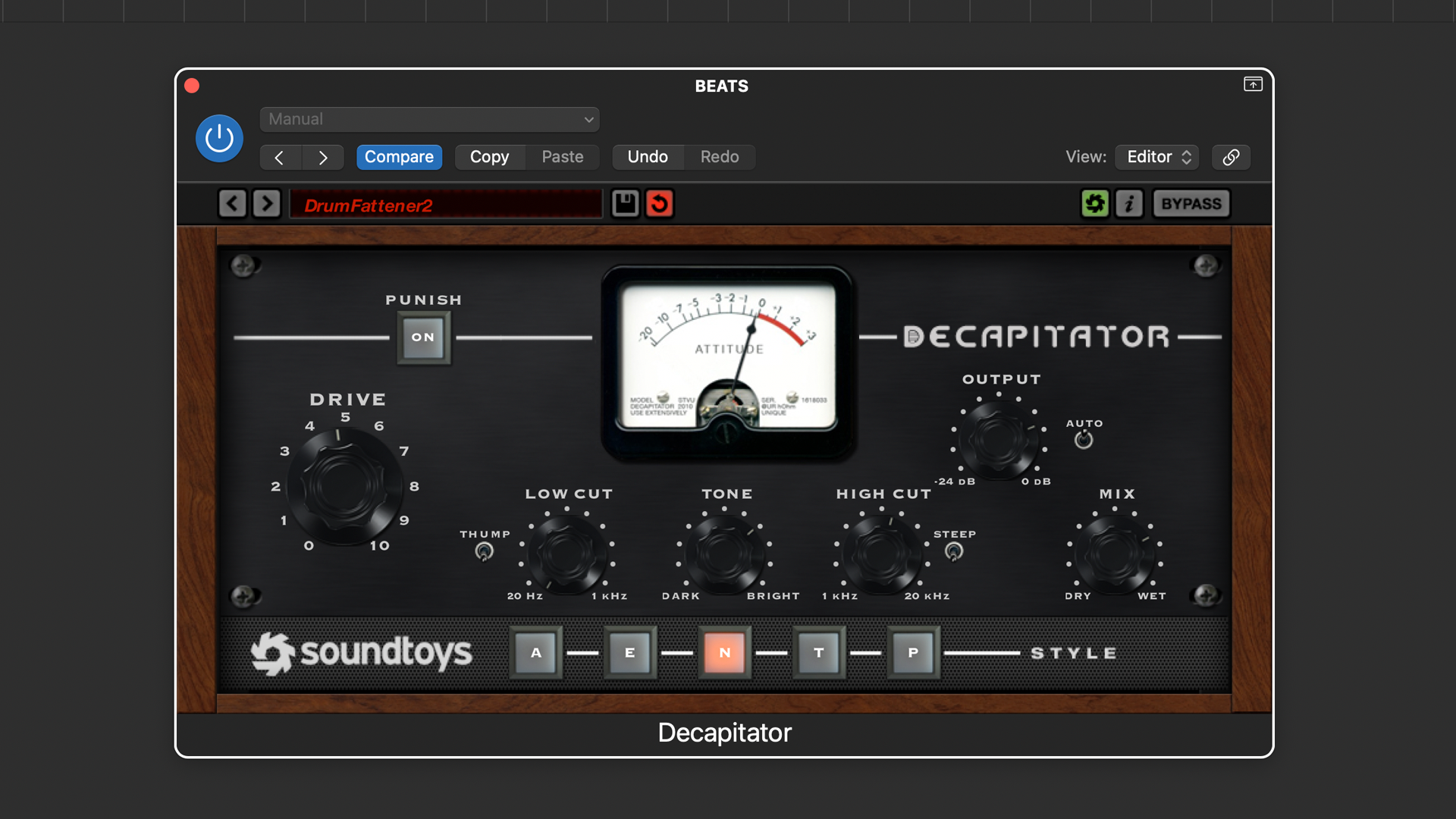Click the DRIVE knob
This screenshot has width=1456, height=819.
[x=344, y=485]
